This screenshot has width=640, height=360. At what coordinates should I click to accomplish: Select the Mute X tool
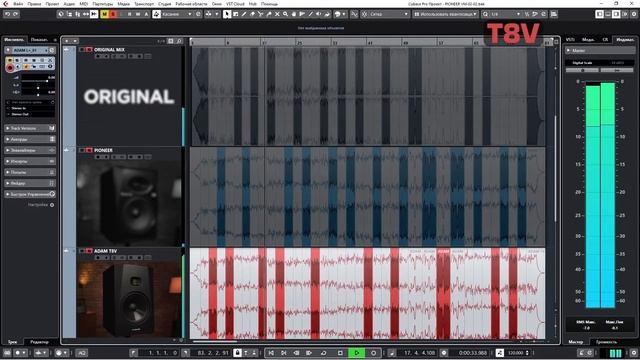coord(277,14)
